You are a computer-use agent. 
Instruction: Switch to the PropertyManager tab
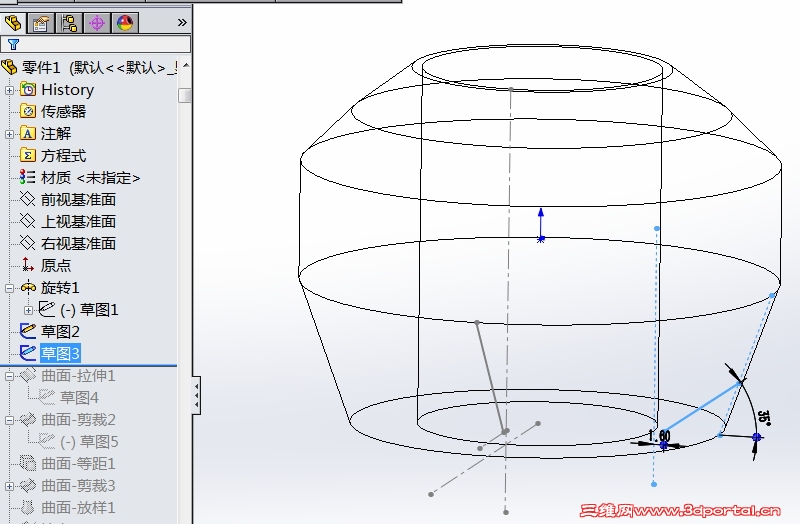click(40, 23)
